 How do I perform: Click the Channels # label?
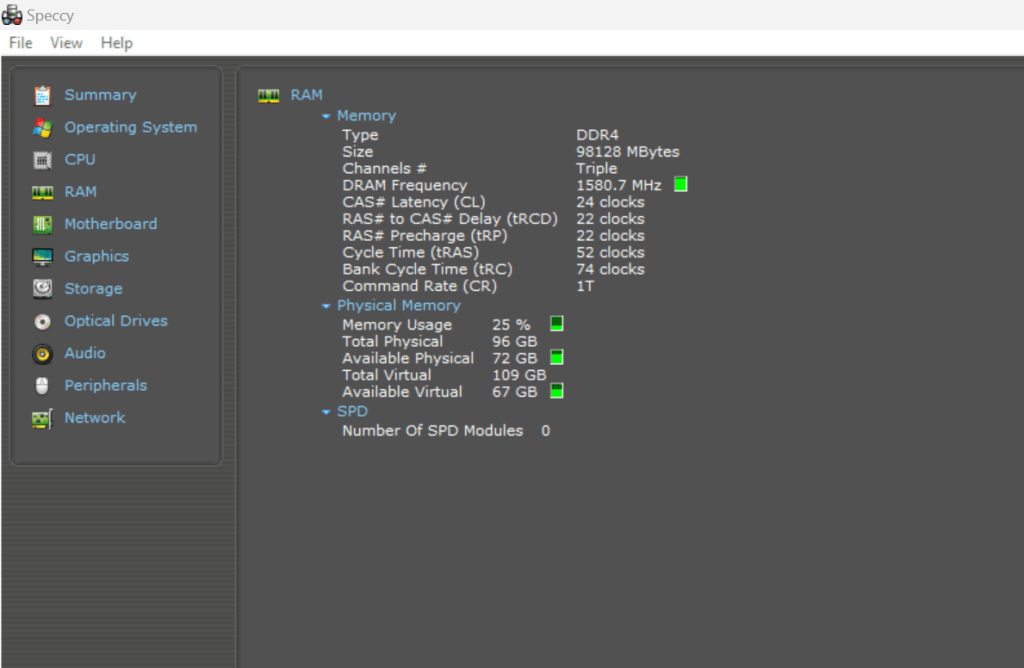click(385, 168)
